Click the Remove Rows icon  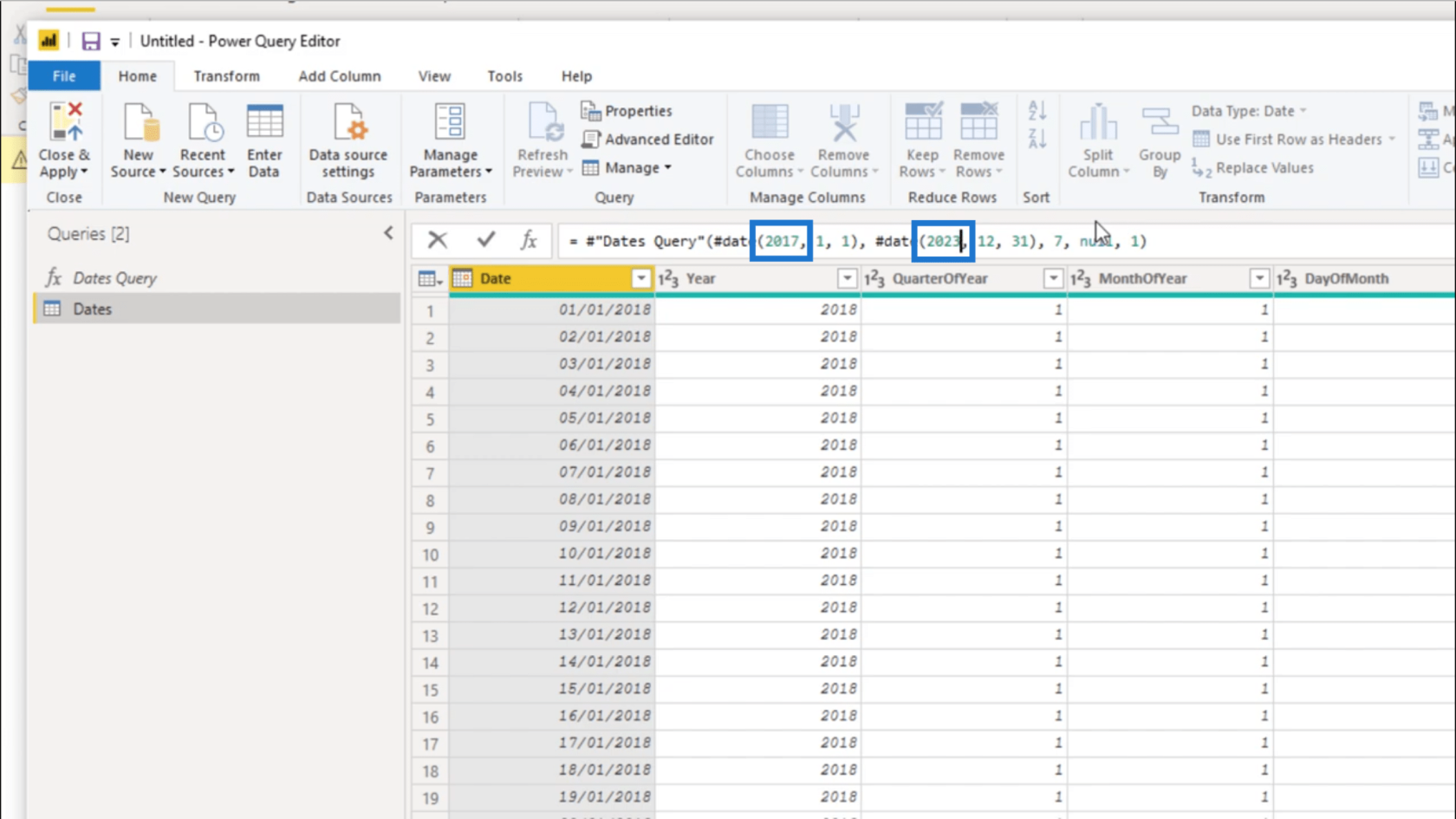point(978,121)
